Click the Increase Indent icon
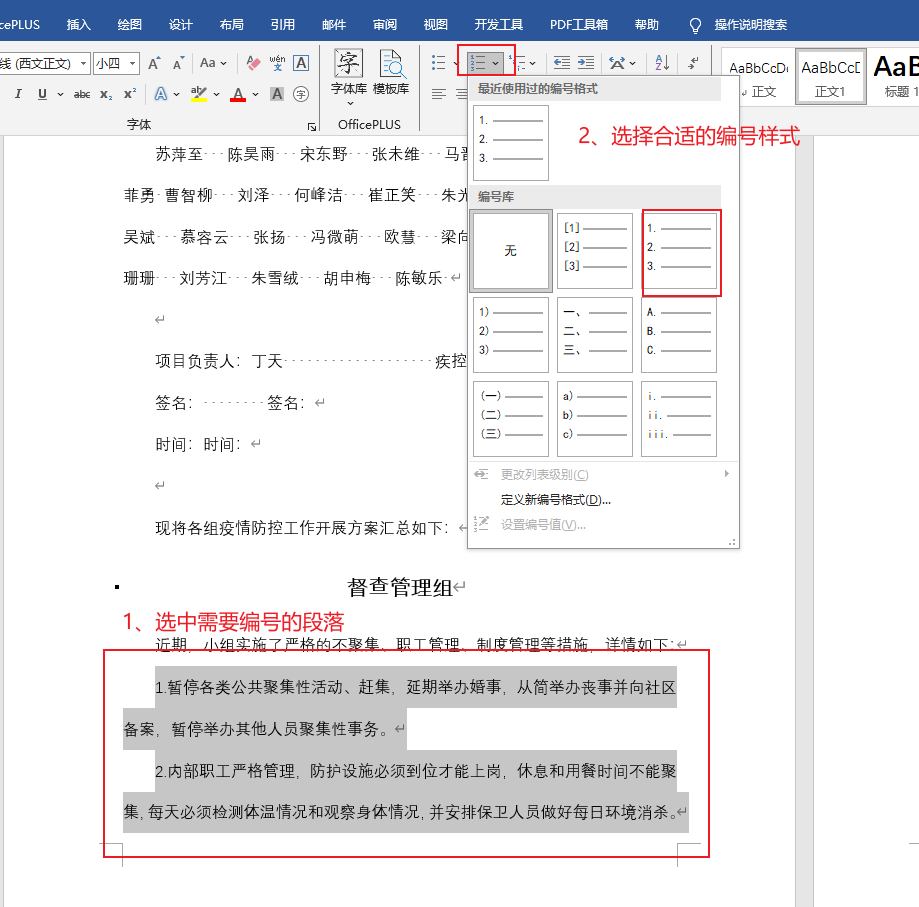919x907 pixels. (x=586, y=63)
